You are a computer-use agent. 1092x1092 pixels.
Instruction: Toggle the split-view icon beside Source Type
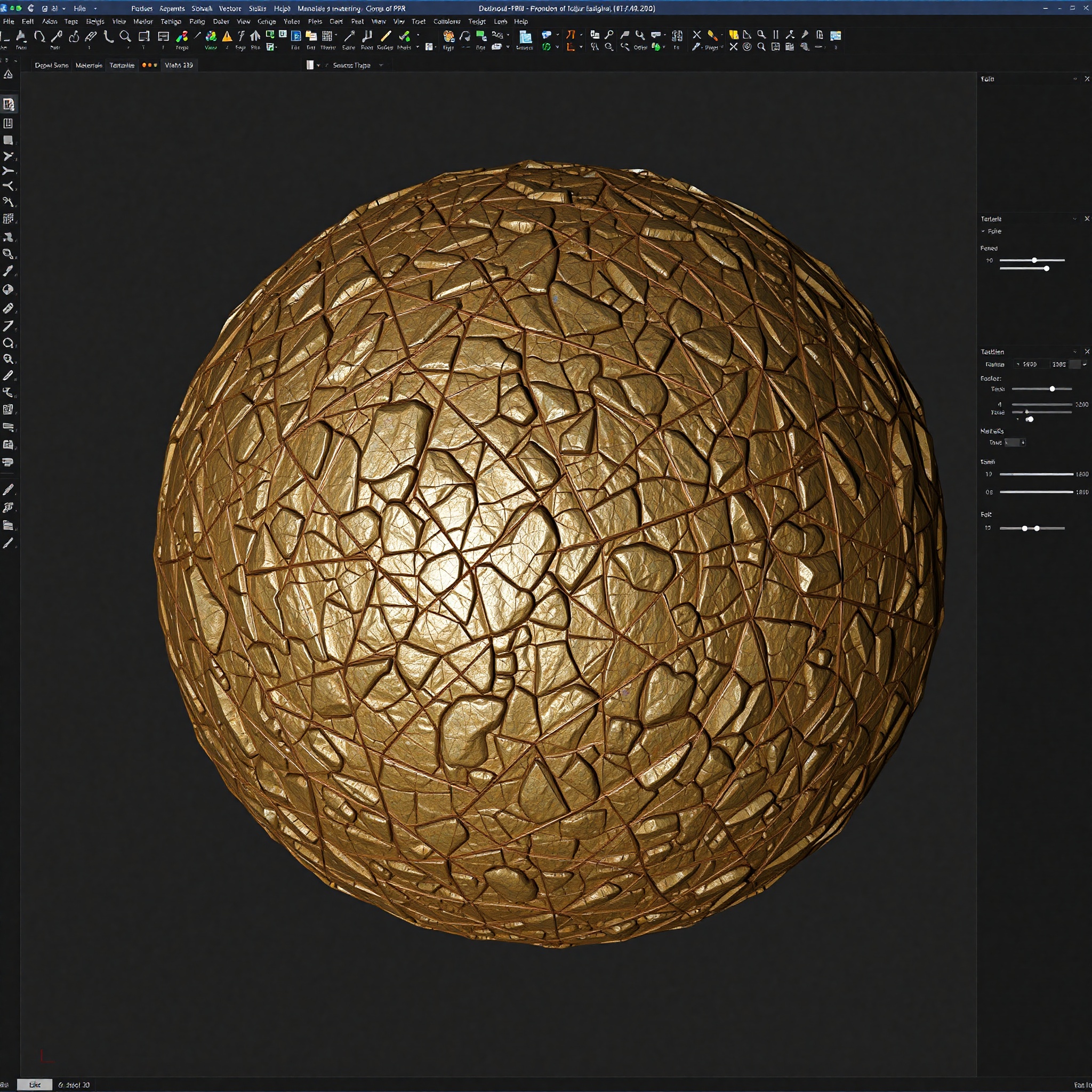click(310, 65)
